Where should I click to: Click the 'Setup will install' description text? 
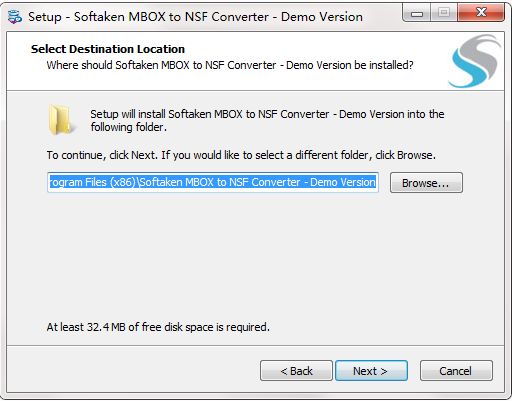[267, 120]
